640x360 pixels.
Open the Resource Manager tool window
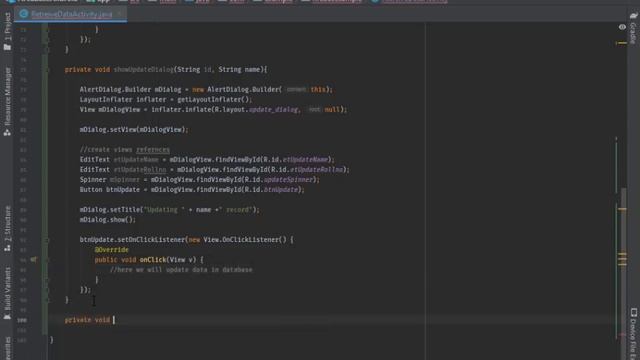click(x=7, y=102)
